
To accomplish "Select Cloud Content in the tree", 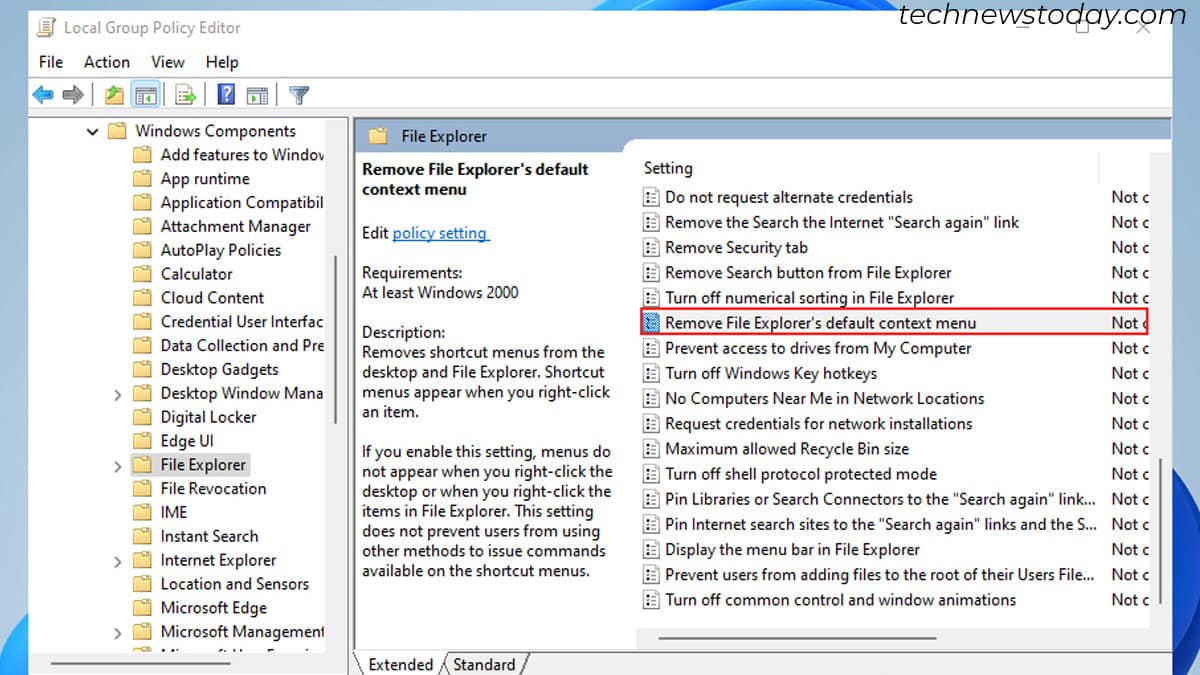I will [x=212, y=298].
